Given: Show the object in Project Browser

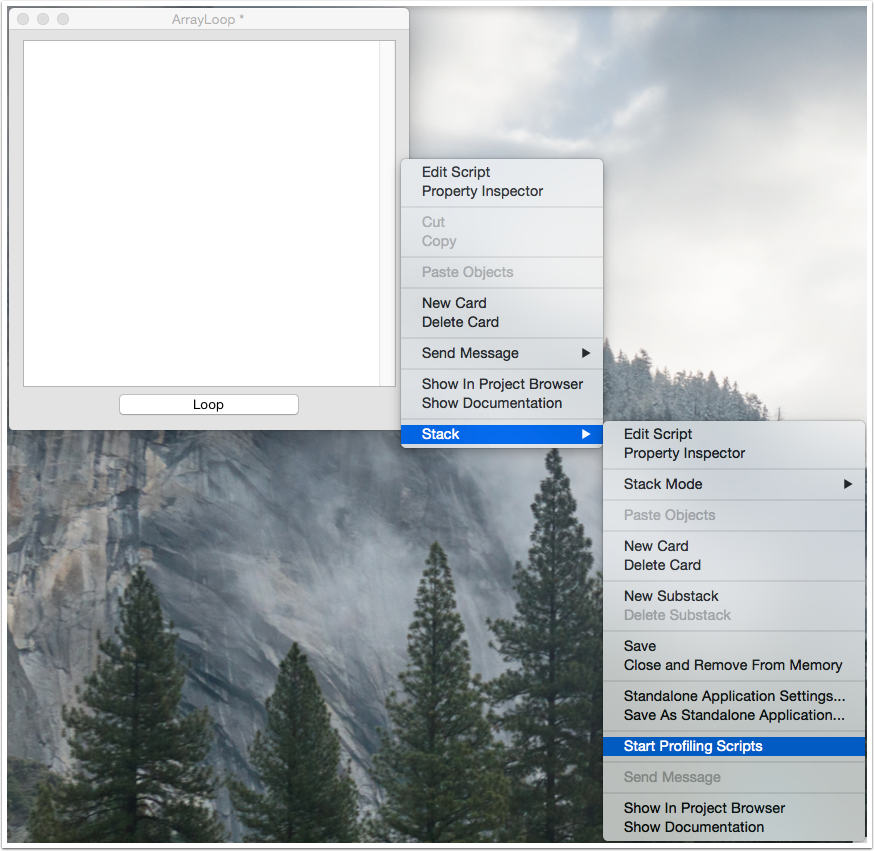Looking at the screenshot, I should 502,384.
